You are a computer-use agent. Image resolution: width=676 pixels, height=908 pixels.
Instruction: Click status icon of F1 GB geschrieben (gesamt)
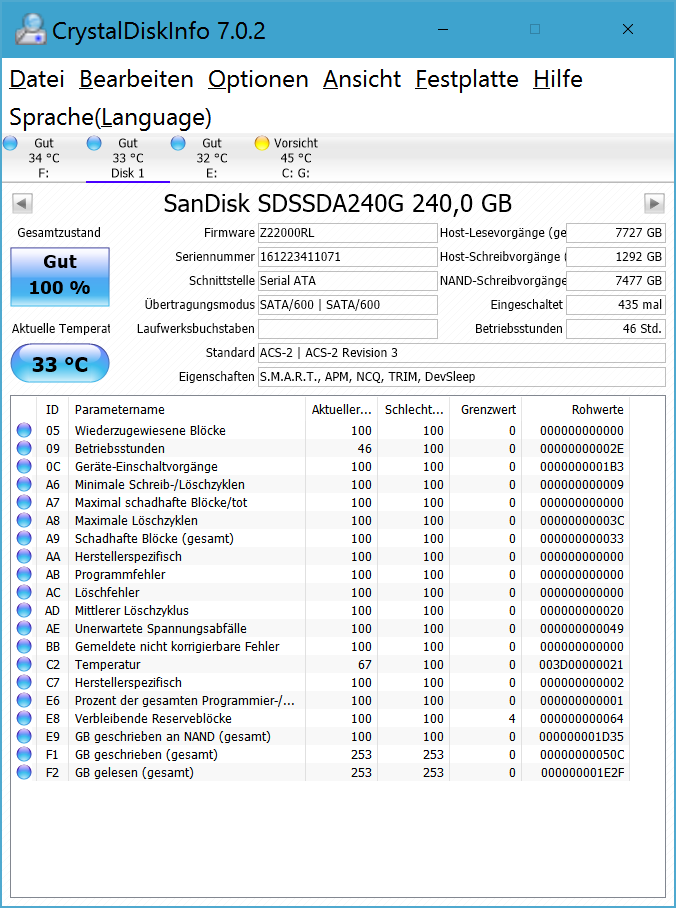coord(24,753)
